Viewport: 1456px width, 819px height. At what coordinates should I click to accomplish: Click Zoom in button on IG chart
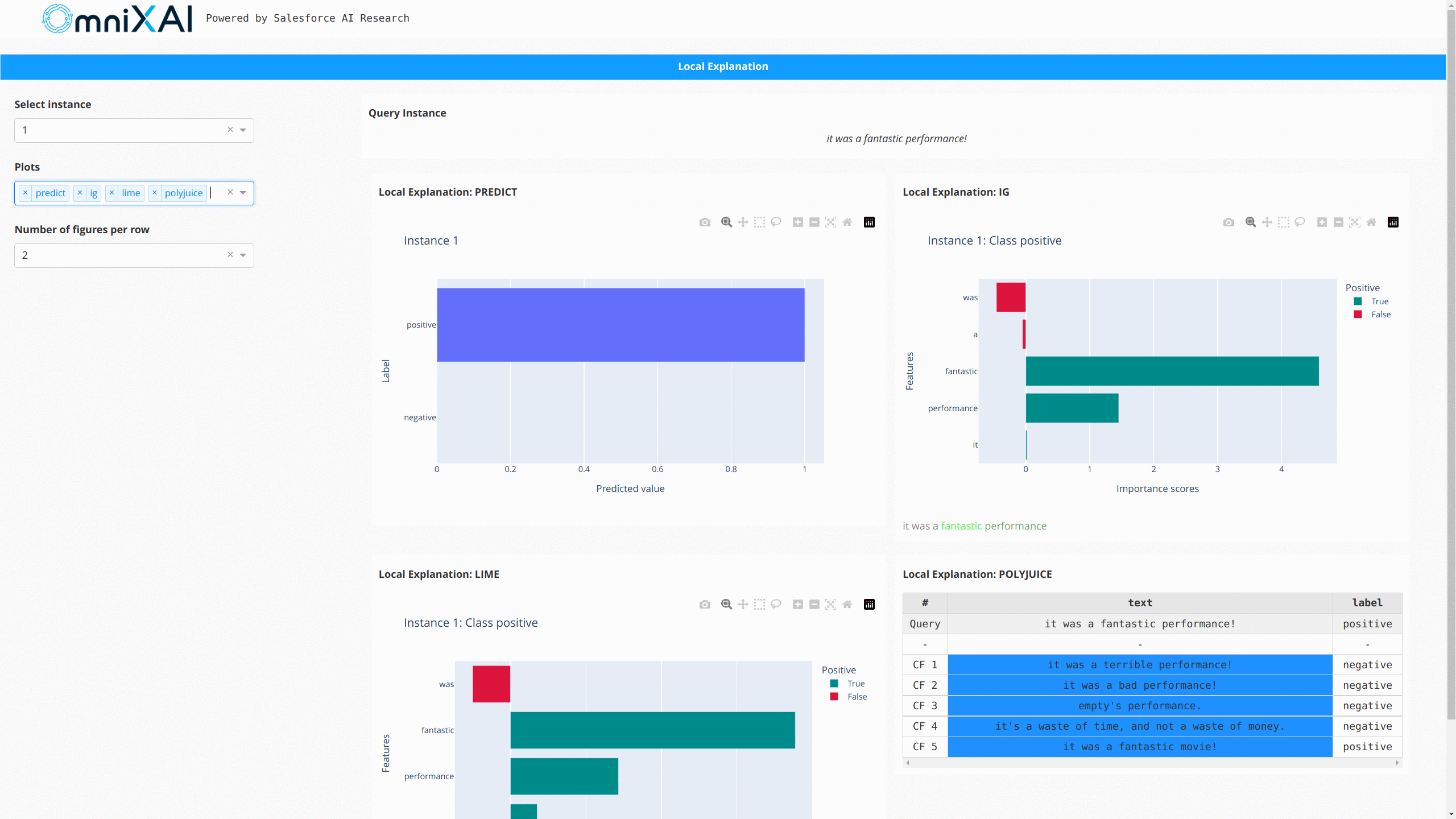(x=1322, y=222)
